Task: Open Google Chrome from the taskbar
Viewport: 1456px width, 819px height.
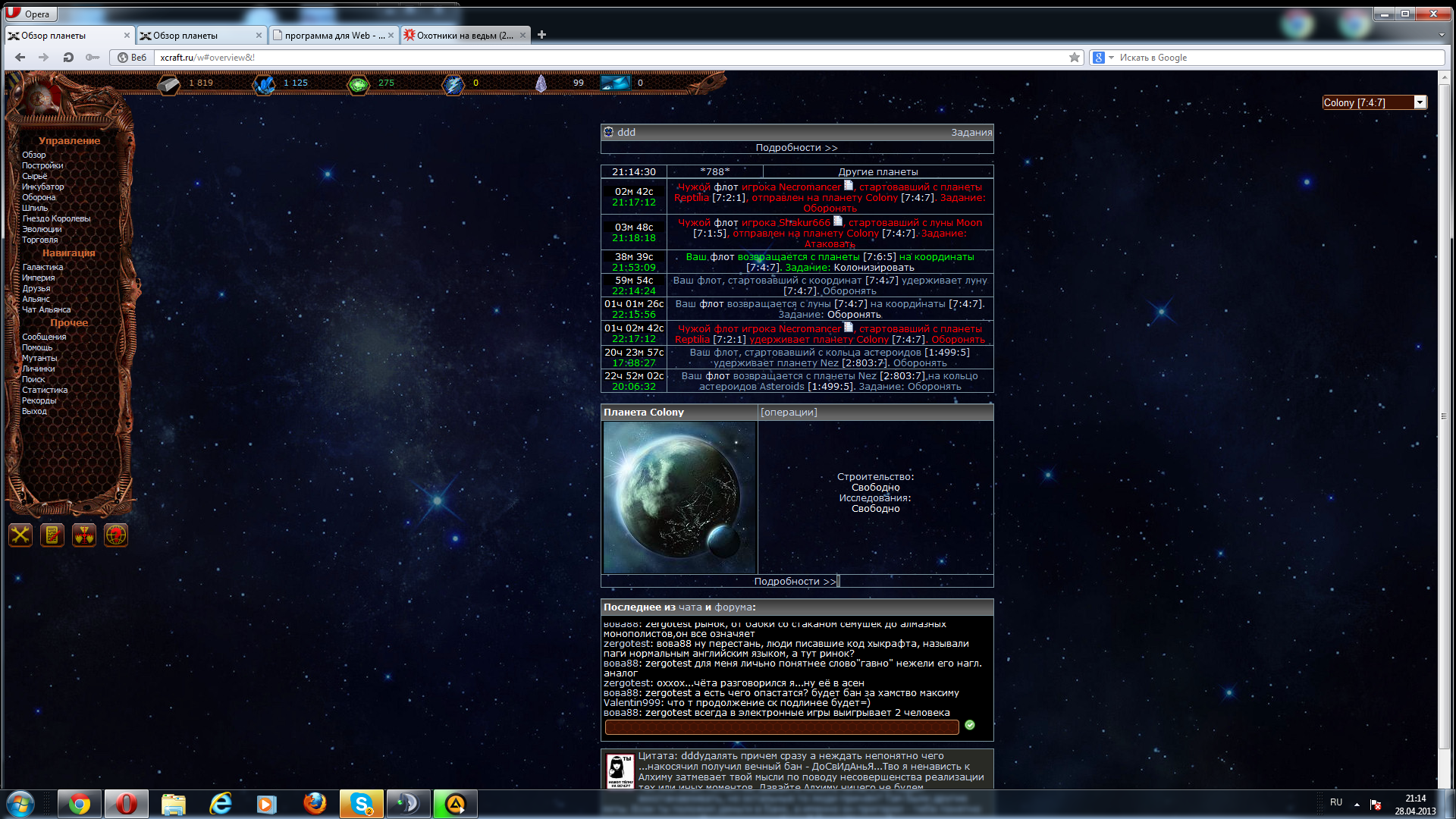Action: point(79,804)
